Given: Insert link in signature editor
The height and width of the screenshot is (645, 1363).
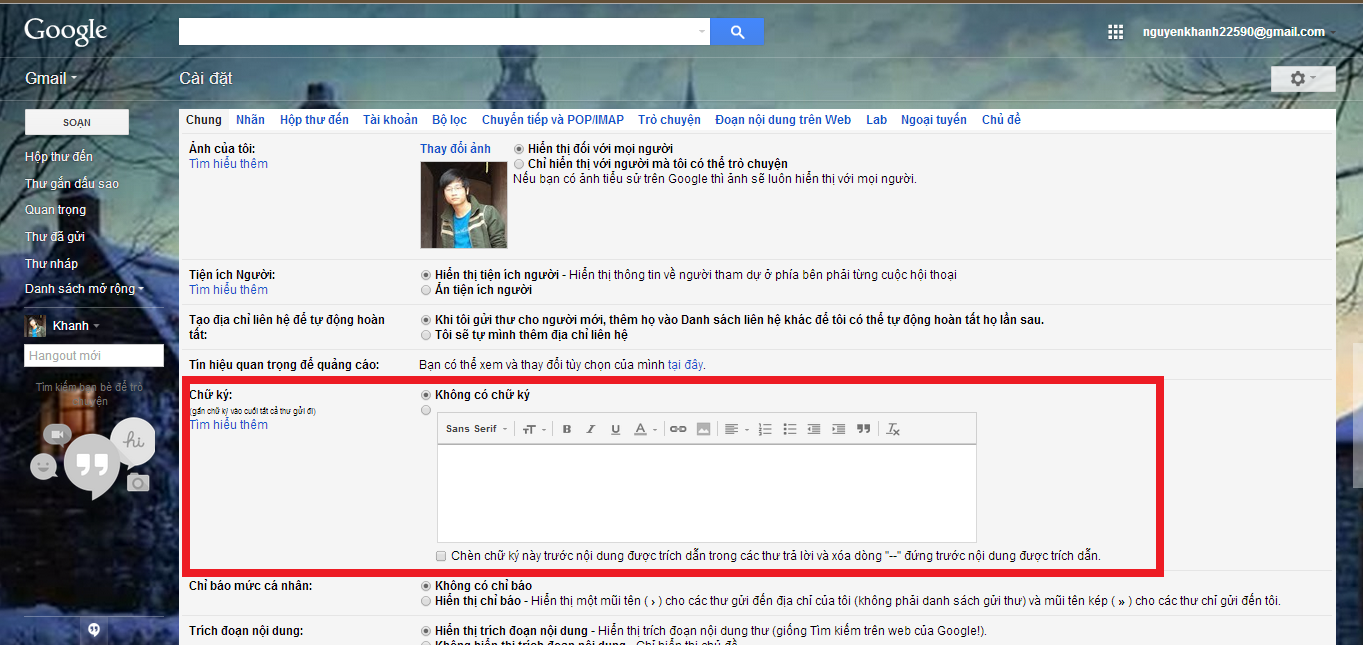Looking at the screenshot, I should [x=678, y=429].
